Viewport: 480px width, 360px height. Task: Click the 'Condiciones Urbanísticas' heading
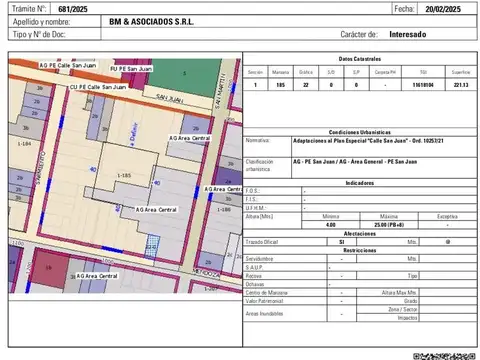click(x=360, y=132)
